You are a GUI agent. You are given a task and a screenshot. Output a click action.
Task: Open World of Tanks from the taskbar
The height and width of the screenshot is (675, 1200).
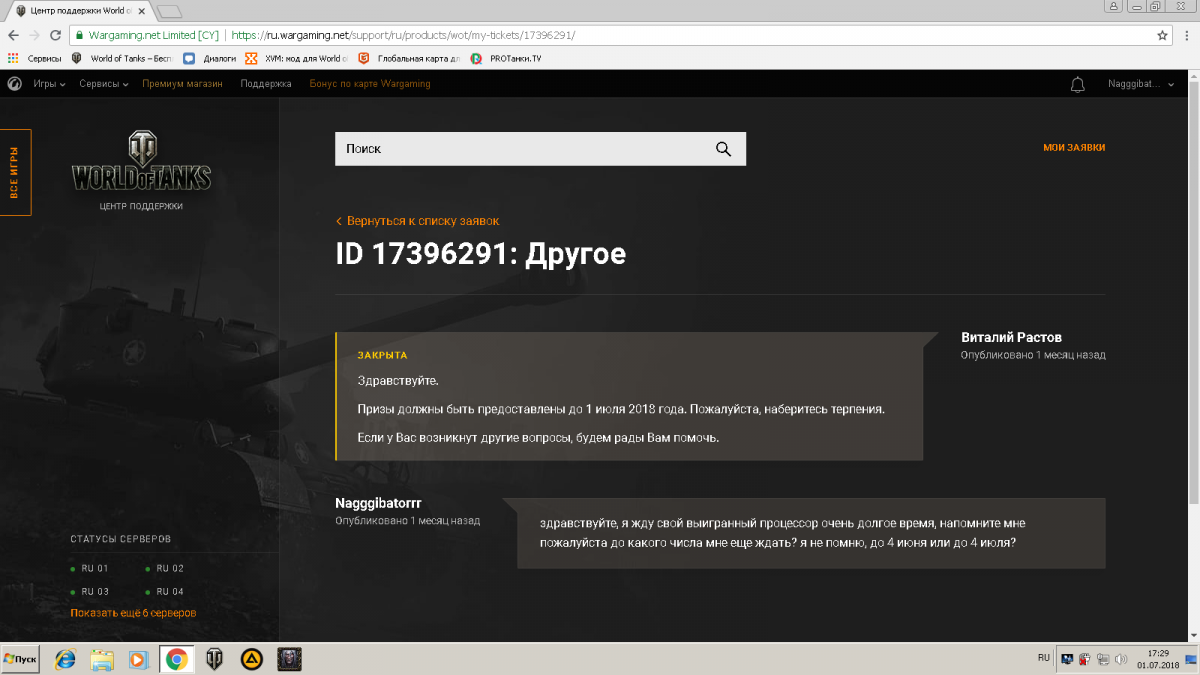click(214, 659)
